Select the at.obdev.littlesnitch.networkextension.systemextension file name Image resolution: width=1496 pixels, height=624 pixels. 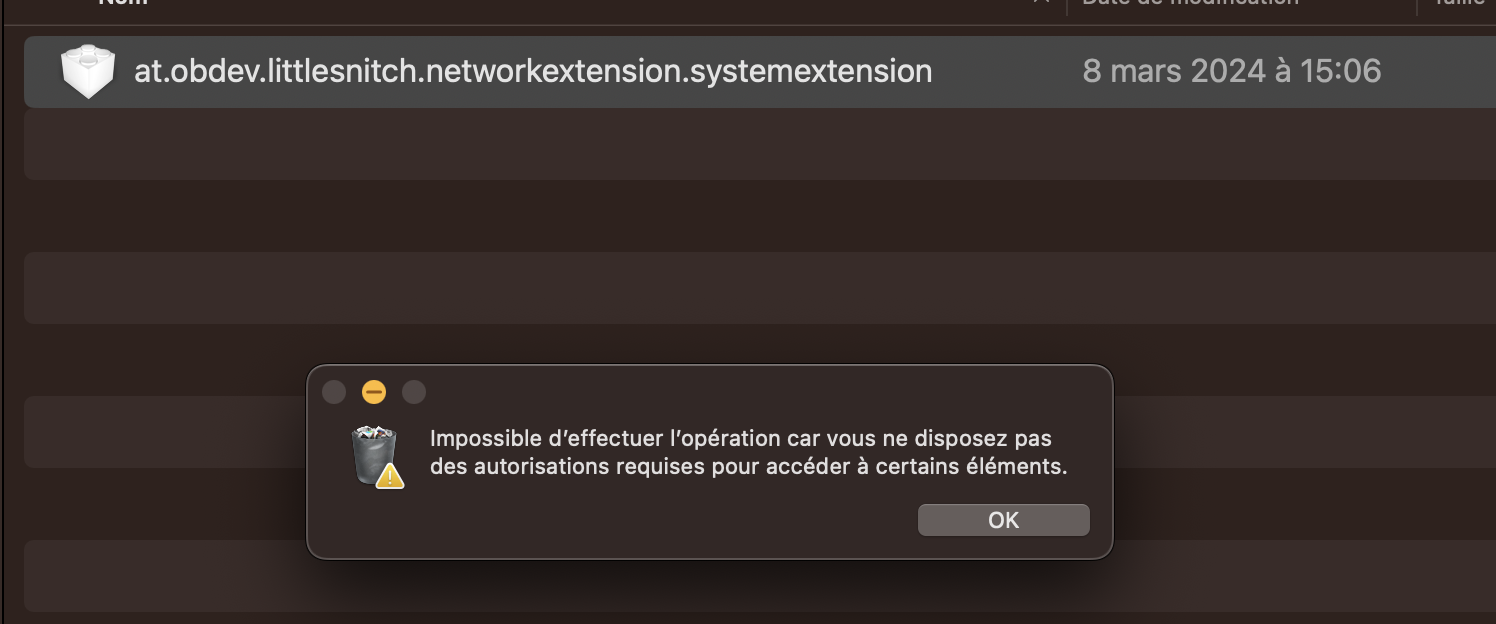533,72
